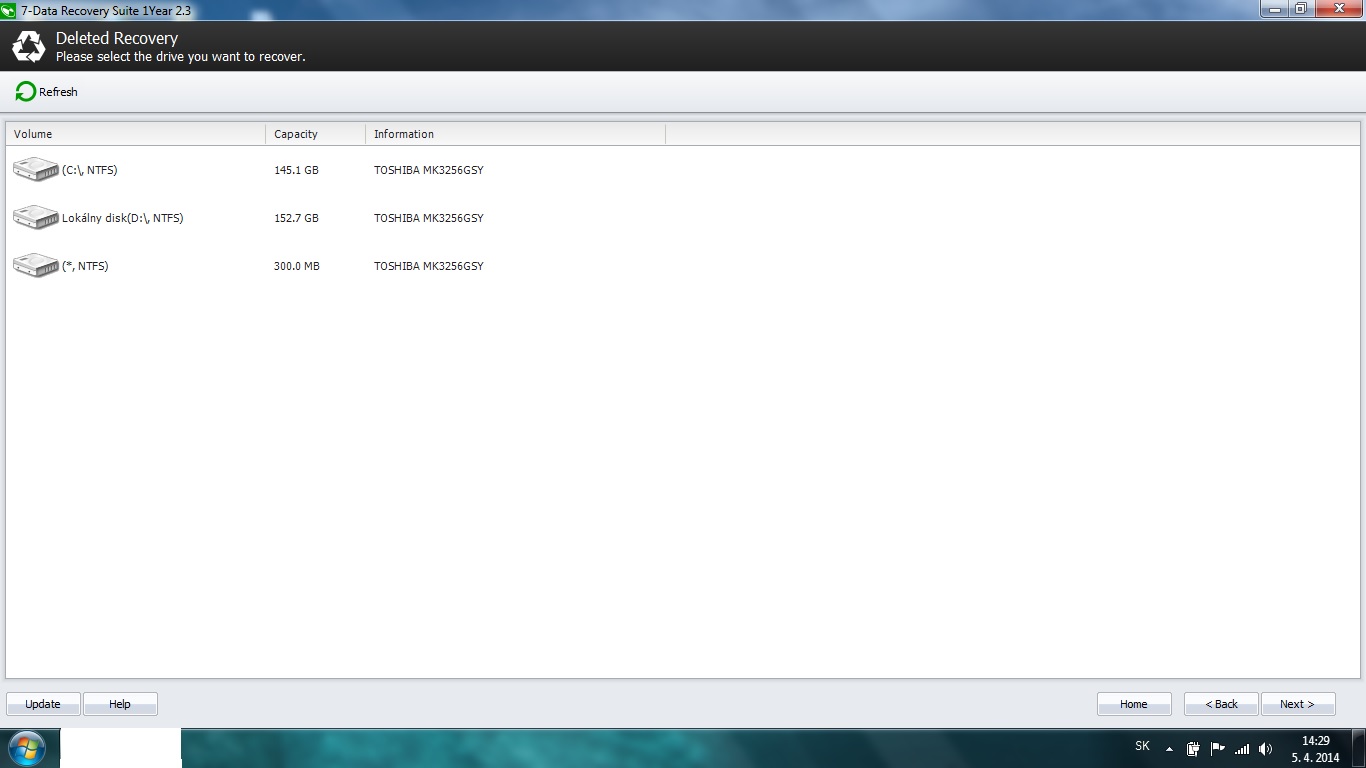Click TOSHIBA MK3256GSY in the 300.0 MB row
The height and width of the screenshot is (768, 1366).
click(429, 267)
